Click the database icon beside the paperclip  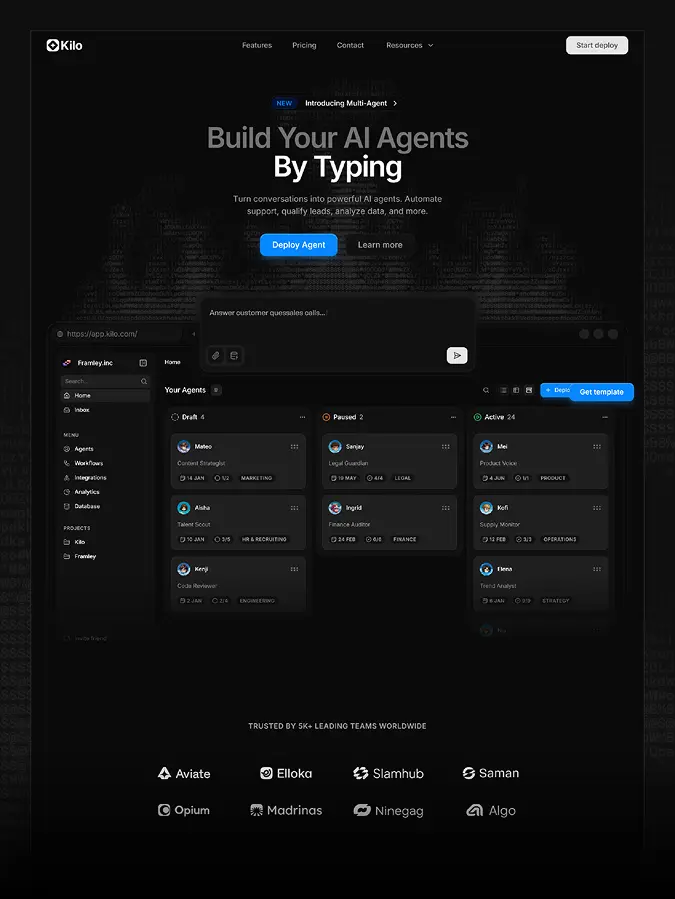tap(234, 355)
